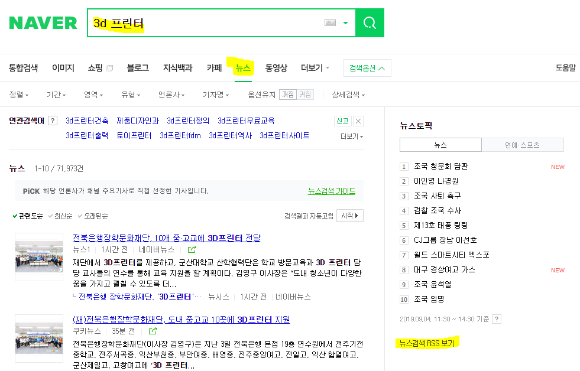Click the green open-in-new-window icon on first article
580x371 pixels.
pos(192,250)
